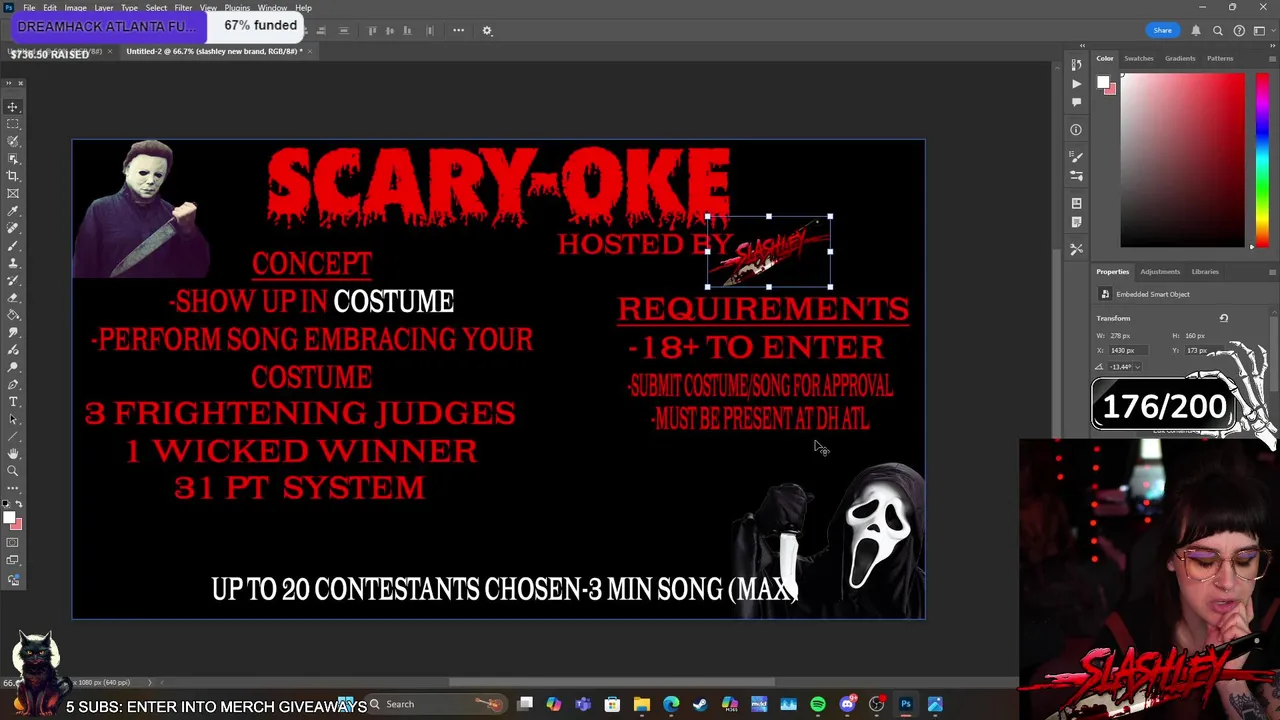Viewport: 1280px width, 720px height.
Task: Click the rotation angle input field
Action: pos(1119,367)
